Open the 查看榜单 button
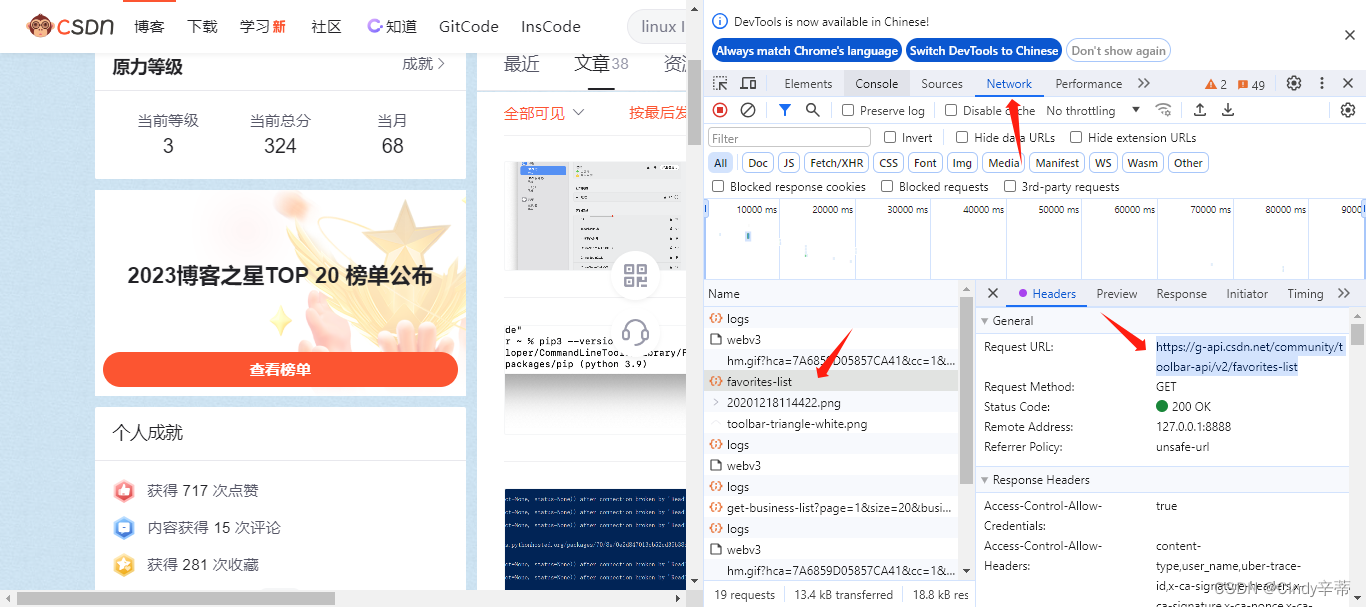 coord(280,369)
